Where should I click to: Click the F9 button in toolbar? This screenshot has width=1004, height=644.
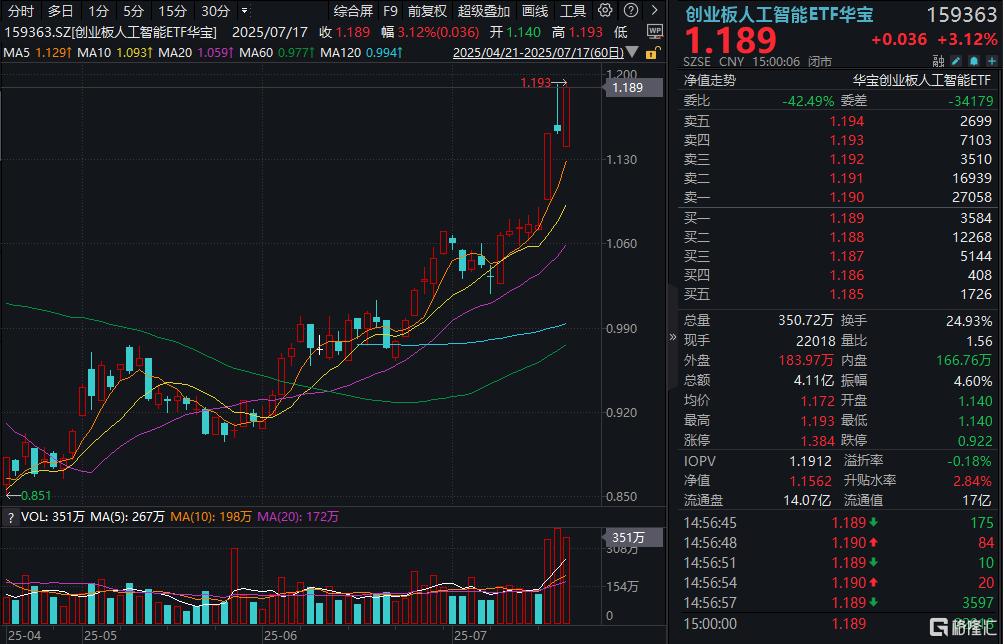pos(390,11)
